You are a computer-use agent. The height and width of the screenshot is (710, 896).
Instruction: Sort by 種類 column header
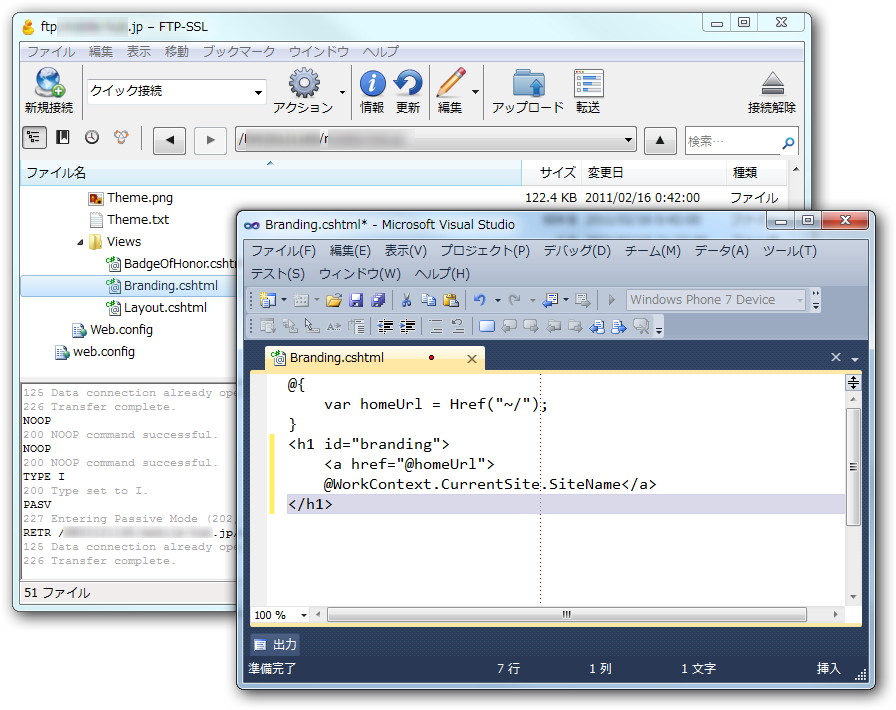[757, 172]
